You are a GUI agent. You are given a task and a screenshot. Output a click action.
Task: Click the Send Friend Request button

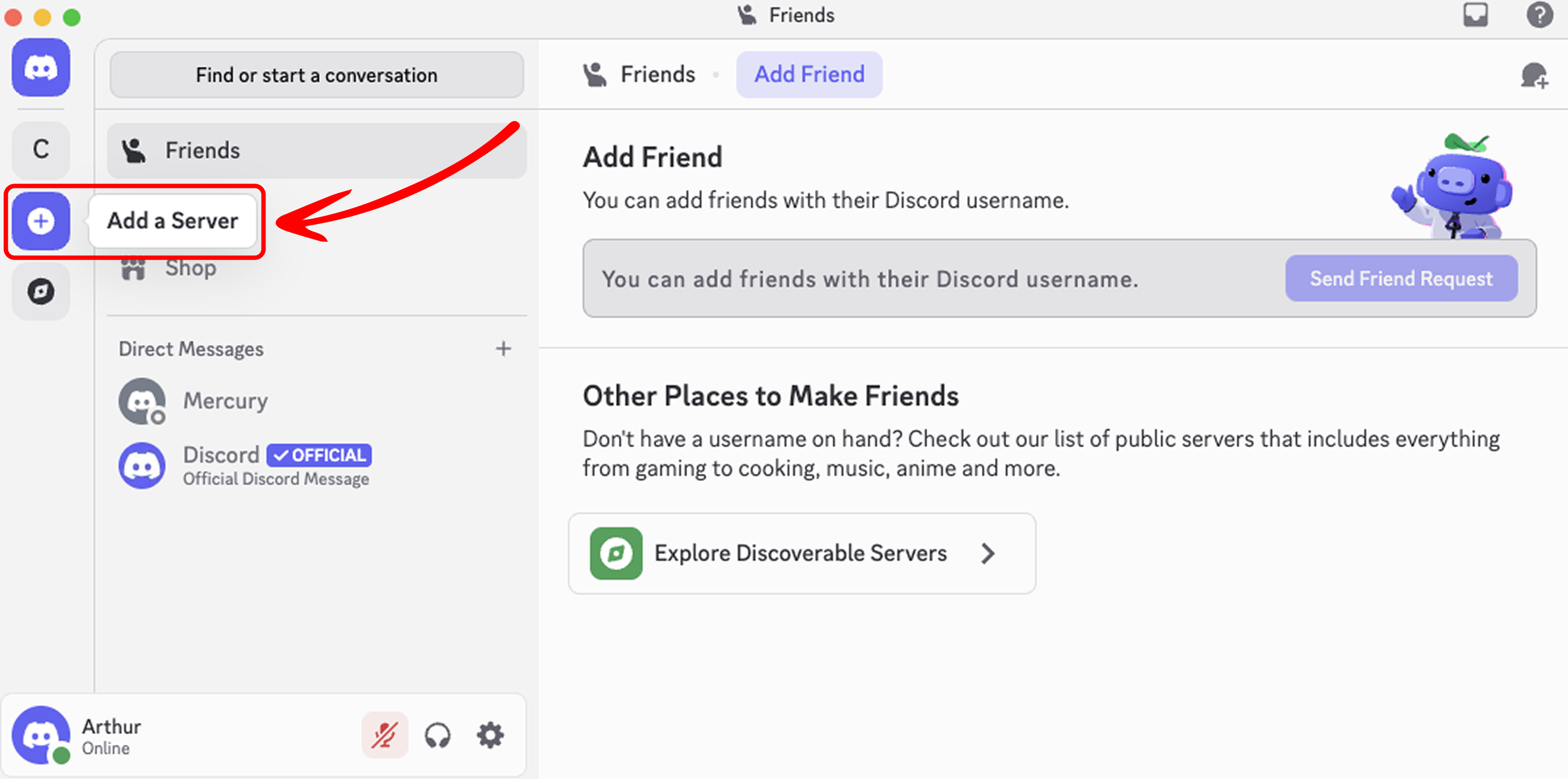pyautogui.click(x=1401, y=279)
